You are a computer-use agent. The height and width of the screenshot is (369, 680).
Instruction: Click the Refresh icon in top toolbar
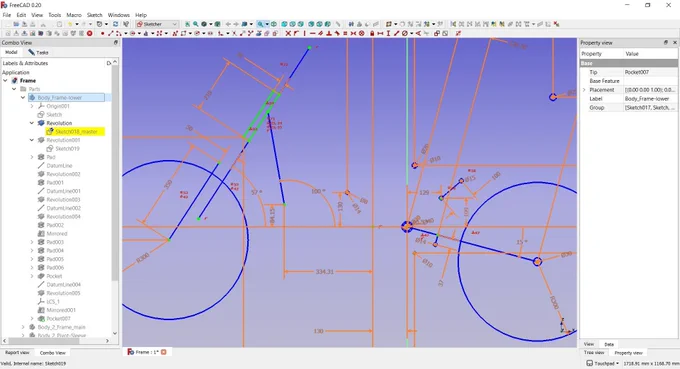coord(115,24)
